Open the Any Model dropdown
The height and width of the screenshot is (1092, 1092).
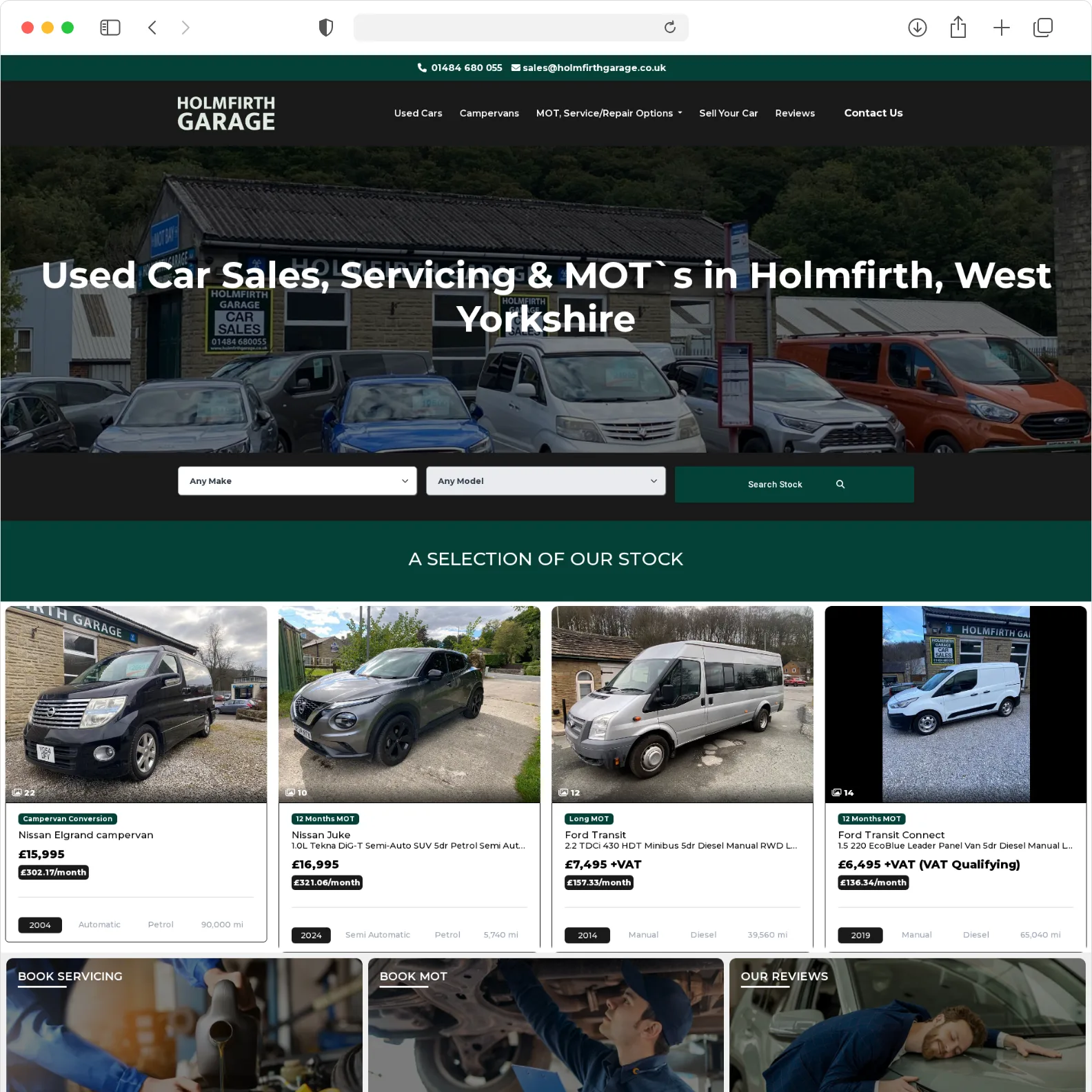pyautogui.click(x=545, y=481)
